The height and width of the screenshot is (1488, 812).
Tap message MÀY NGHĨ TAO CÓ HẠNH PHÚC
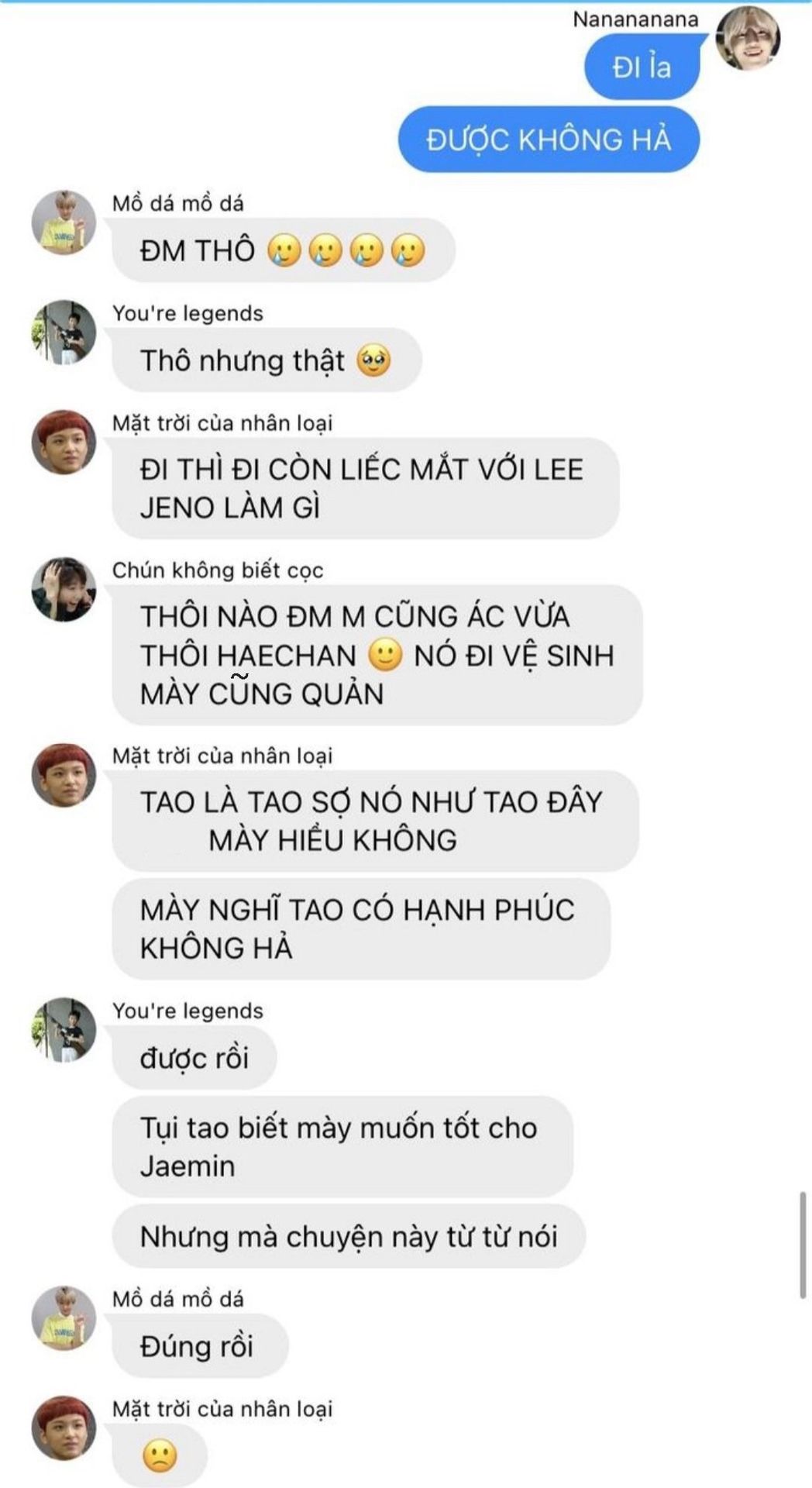tap(360, 928)
